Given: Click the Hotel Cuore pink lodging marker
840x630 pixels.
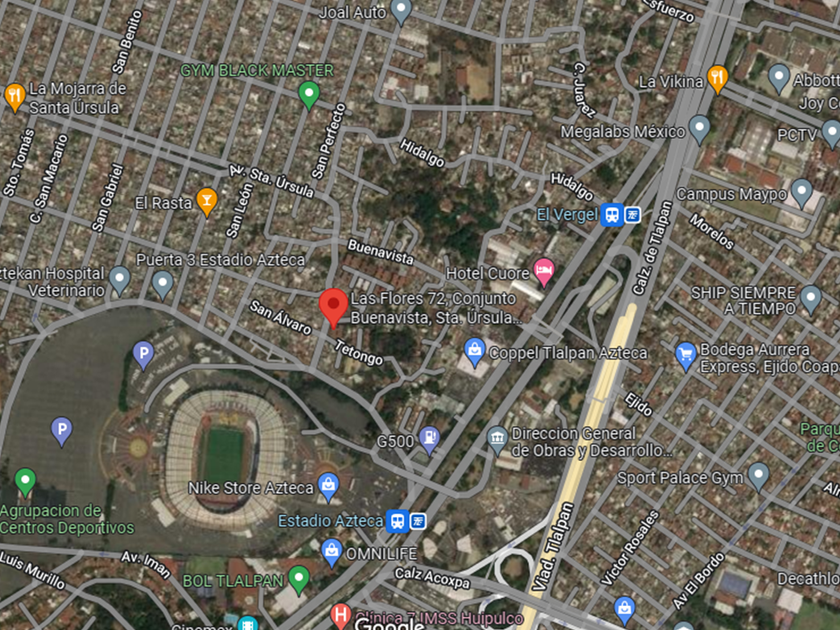Looking at the screenshot, I should [544, 272].
